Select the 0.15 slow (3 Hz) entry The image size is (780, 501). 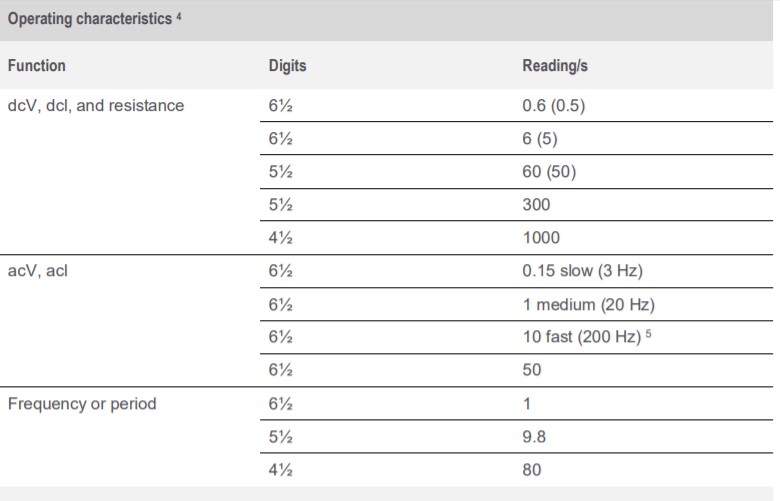coord(583,271)
